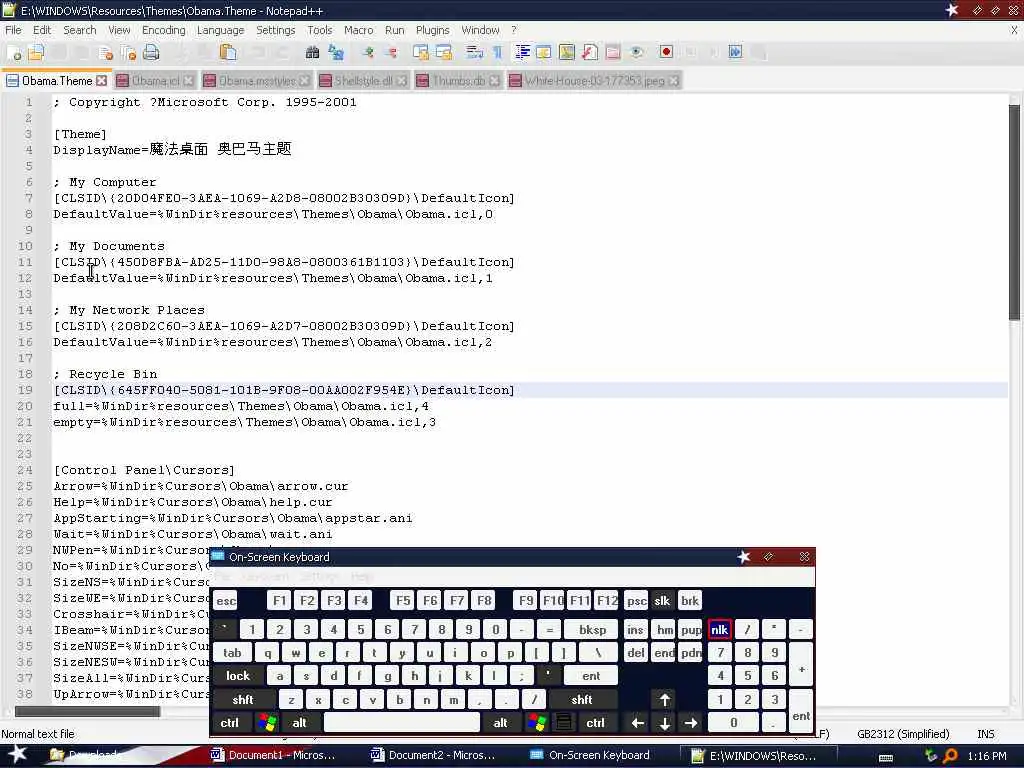Viewport: 1024px width, 768px height.
Task: Toggle Show All Characters pilcrow icon
Action: pyautogui.click(x=498, y=53)
